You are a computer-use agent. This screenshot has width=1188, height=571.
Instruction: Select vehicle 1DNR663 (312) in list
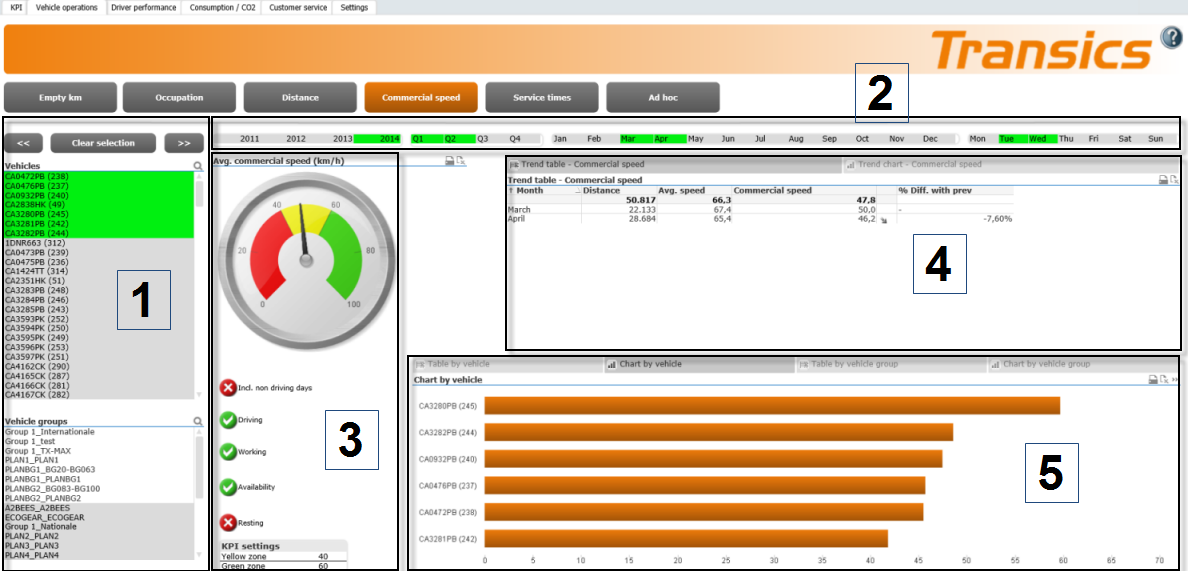click(x=36, y=243)
